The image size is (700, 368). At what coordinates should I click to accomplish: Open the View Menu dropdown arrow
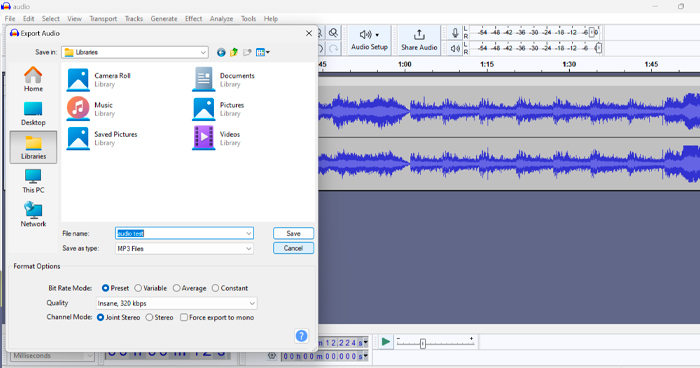click(x=268, y=53)
